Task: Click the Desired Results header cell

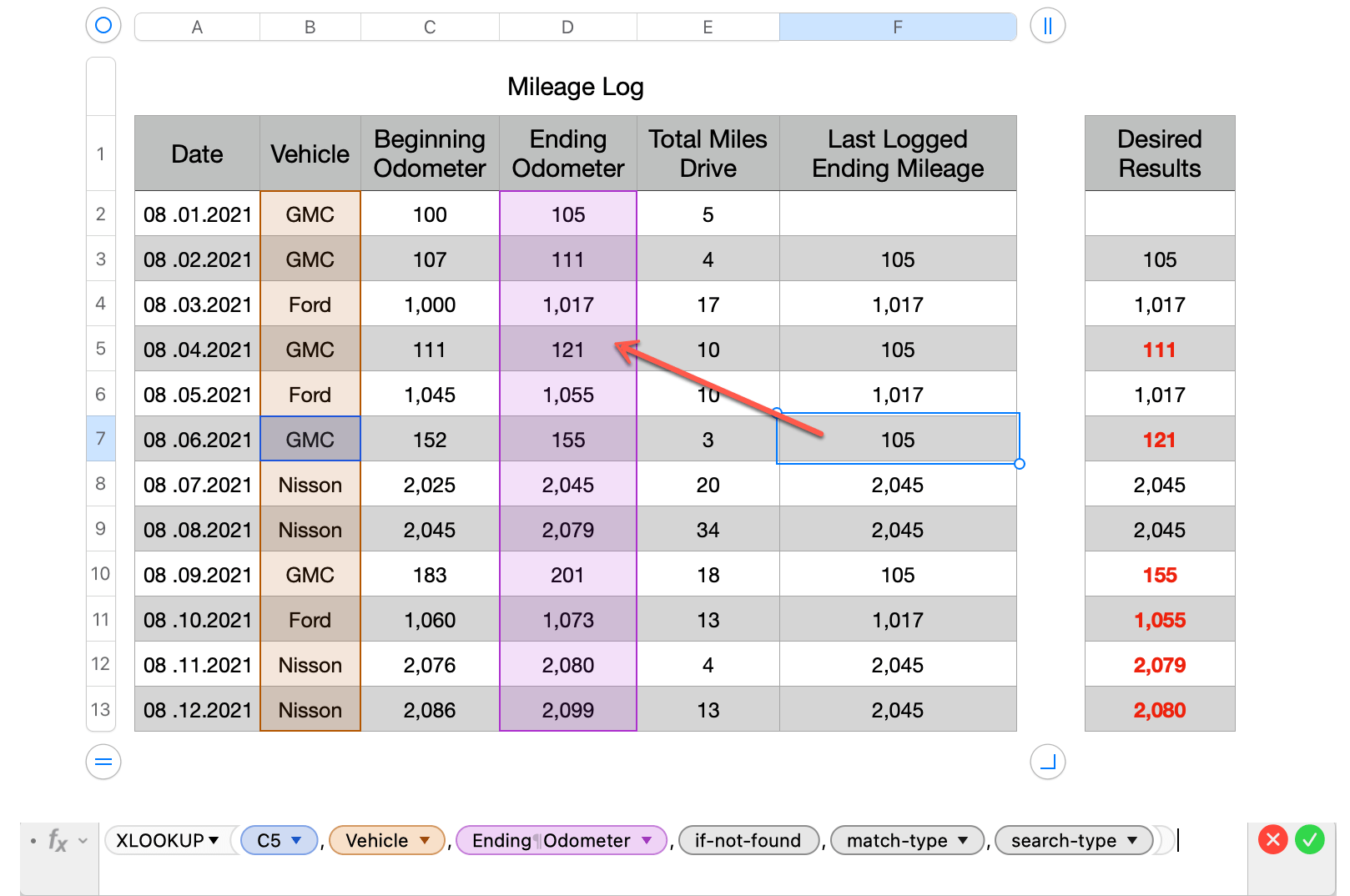Action: click(x=1159, y=154)
